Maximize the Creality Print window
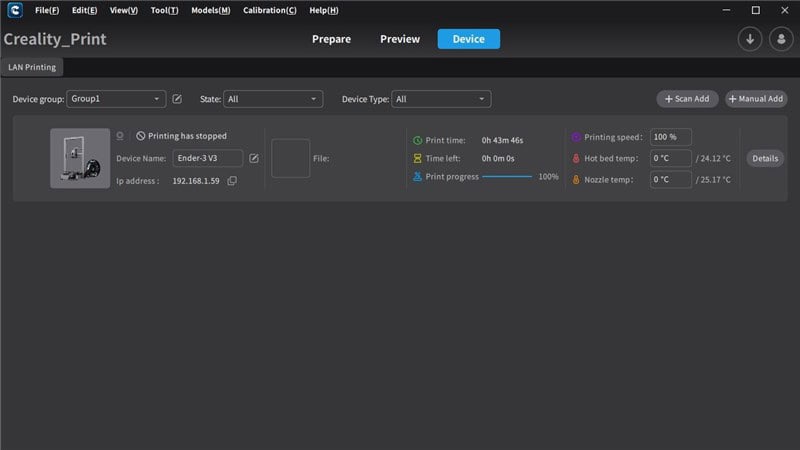 pos(756,10)
